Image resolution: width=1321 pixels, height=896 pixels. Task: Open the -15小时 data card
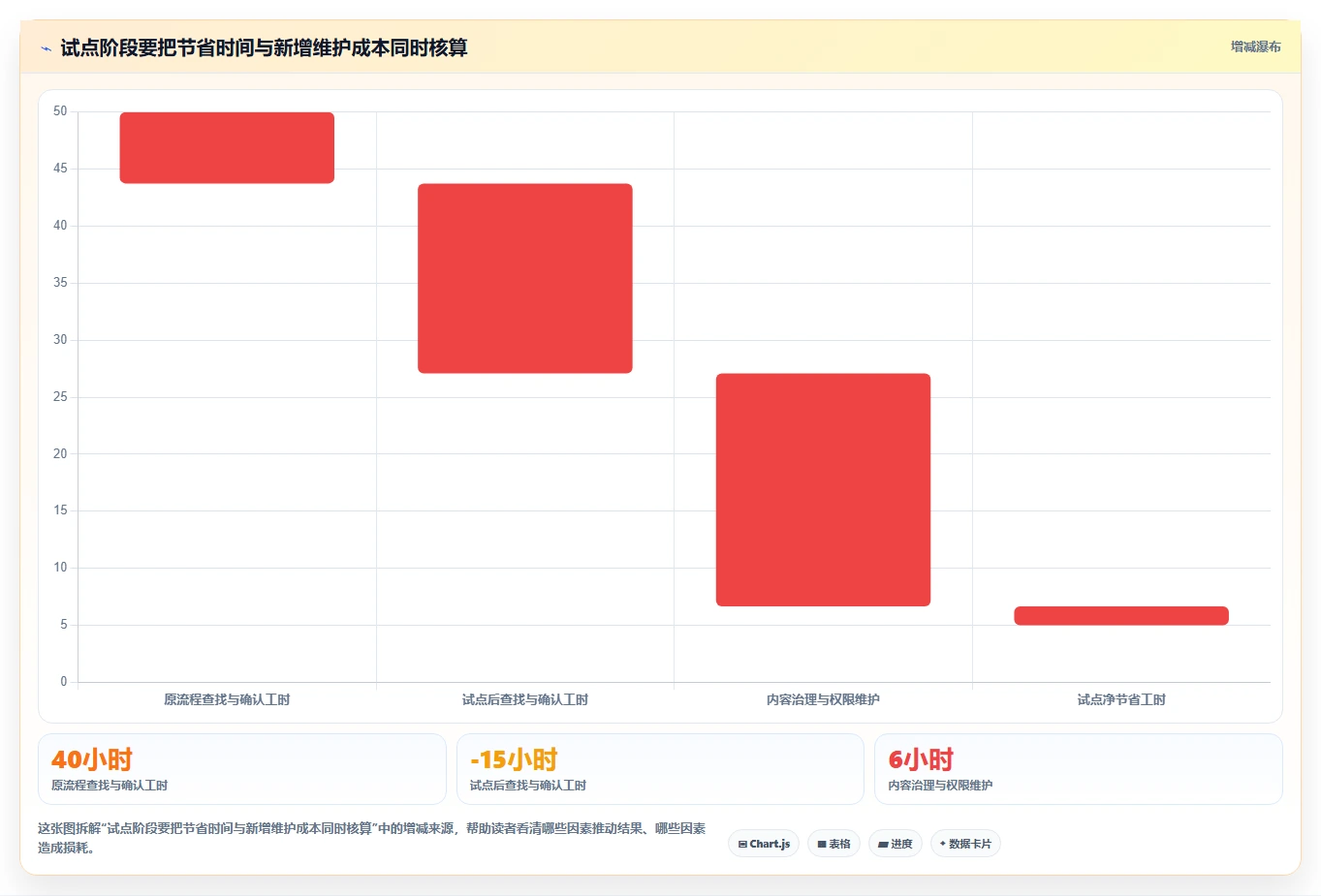click(660, 769)
